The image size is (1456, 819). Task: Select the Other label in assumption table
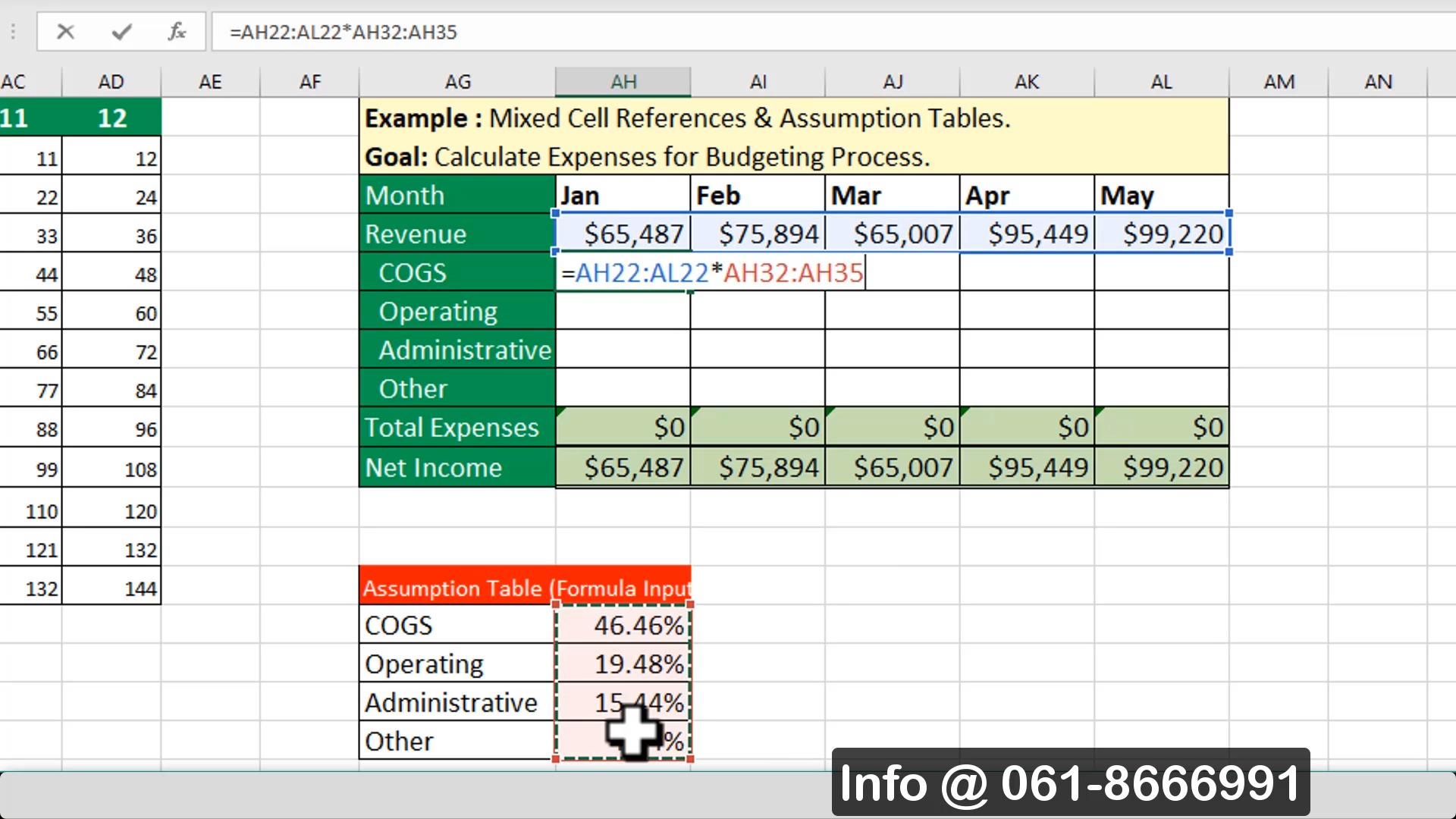(x=457, y=741)
